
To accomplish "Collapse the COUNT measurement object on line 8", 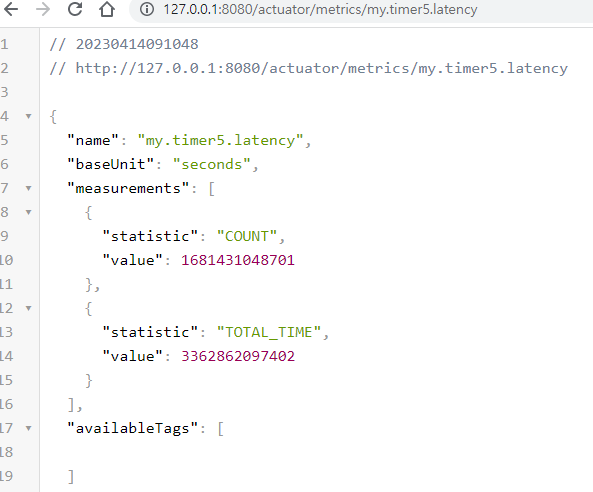I will (28, 212).
